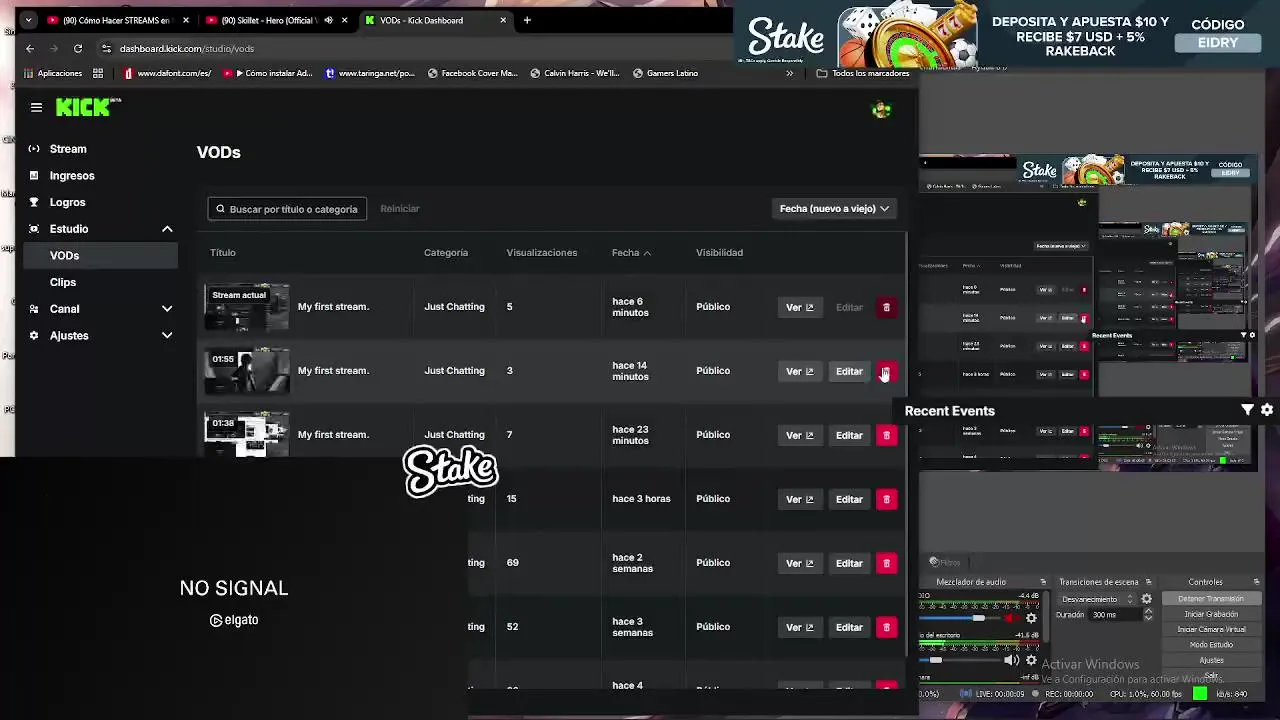Open the Calvin Harris bookmark

[x=575, y=73]
